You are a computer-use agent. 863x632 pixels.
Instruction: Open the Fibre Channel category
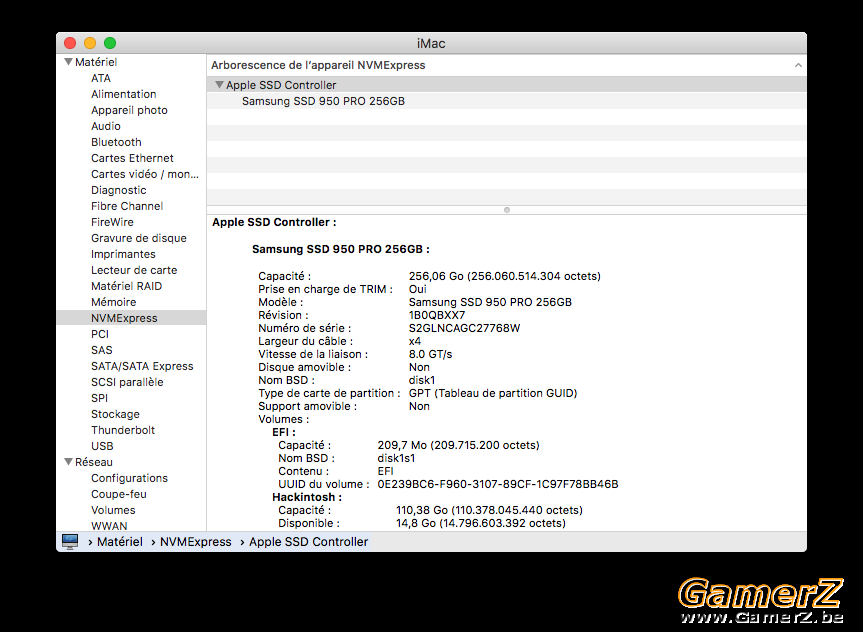[127, 205]
